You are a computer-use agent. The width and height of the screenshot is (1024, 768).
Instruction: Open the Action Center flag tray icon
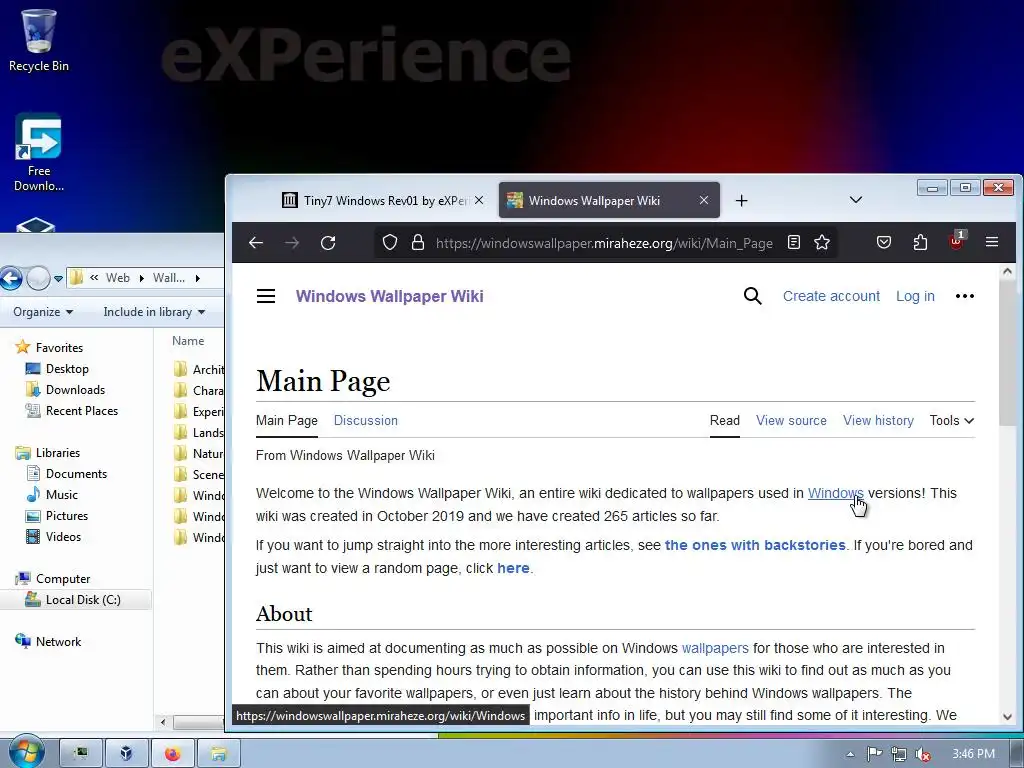point(874,754)
